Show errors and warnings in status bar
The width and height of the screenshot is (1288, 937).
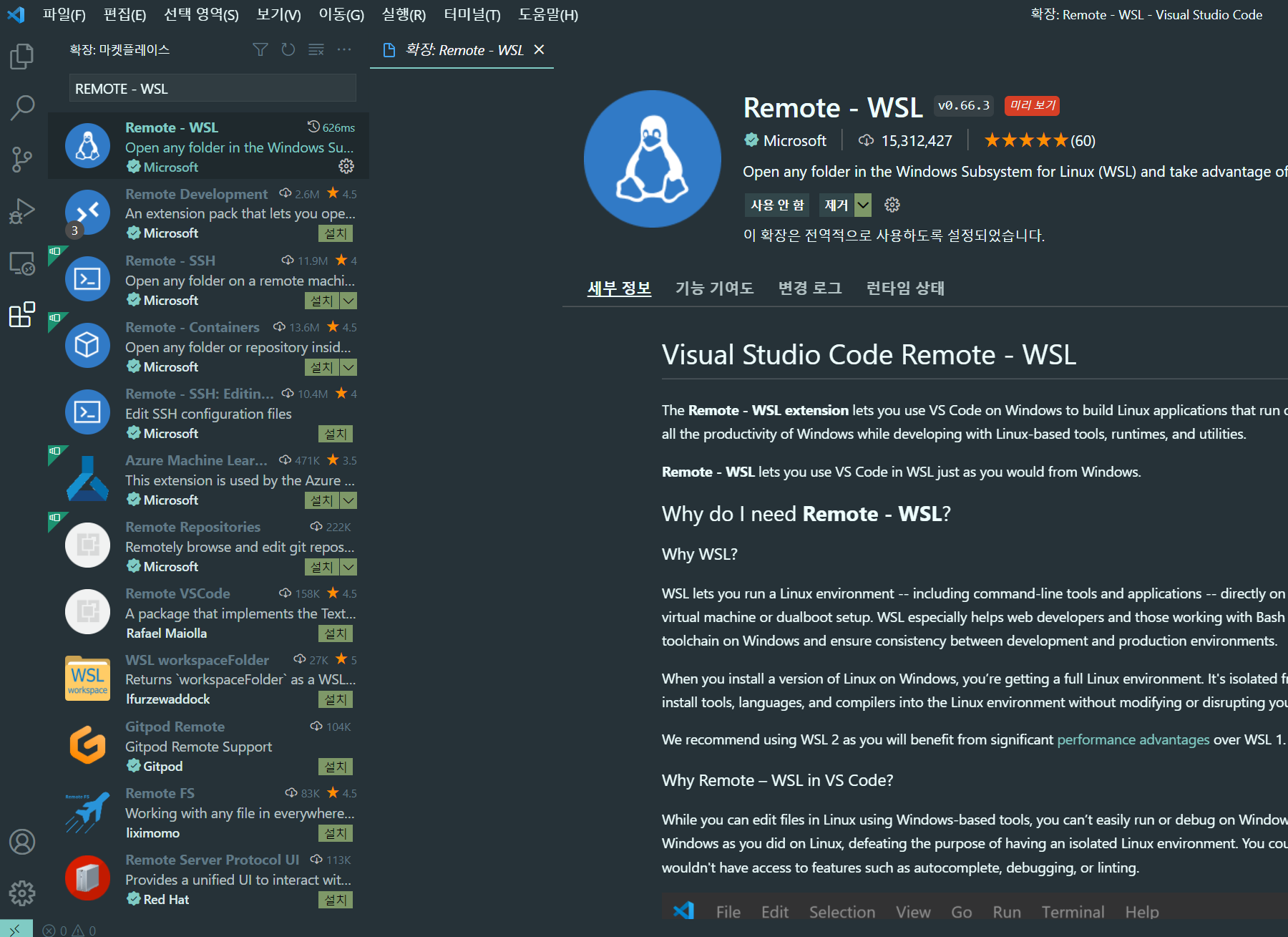69,931
